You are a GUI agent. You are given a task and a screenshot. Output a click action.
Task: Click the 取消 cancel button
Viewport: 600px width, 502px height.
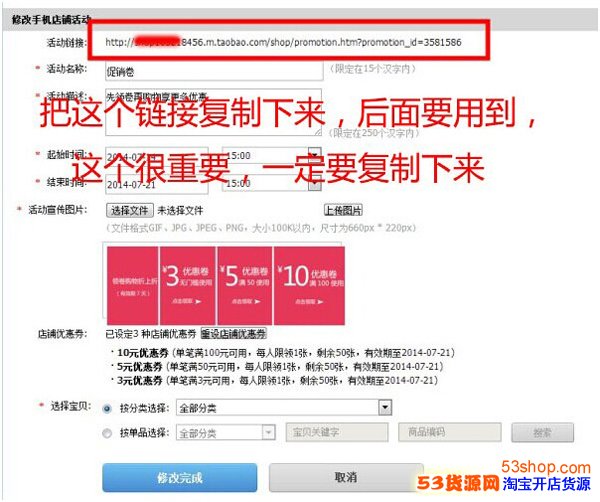click(346, 477)
